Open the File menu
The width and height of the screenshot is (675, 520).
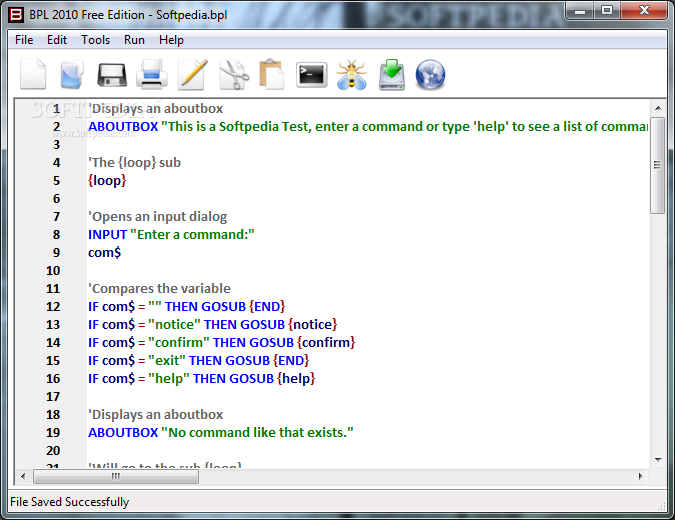tap(24, 40)
